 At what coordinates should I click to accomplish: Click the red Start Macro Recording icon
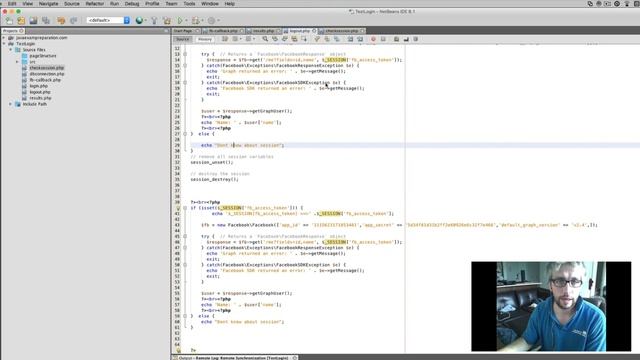click(x=373, y=39)
